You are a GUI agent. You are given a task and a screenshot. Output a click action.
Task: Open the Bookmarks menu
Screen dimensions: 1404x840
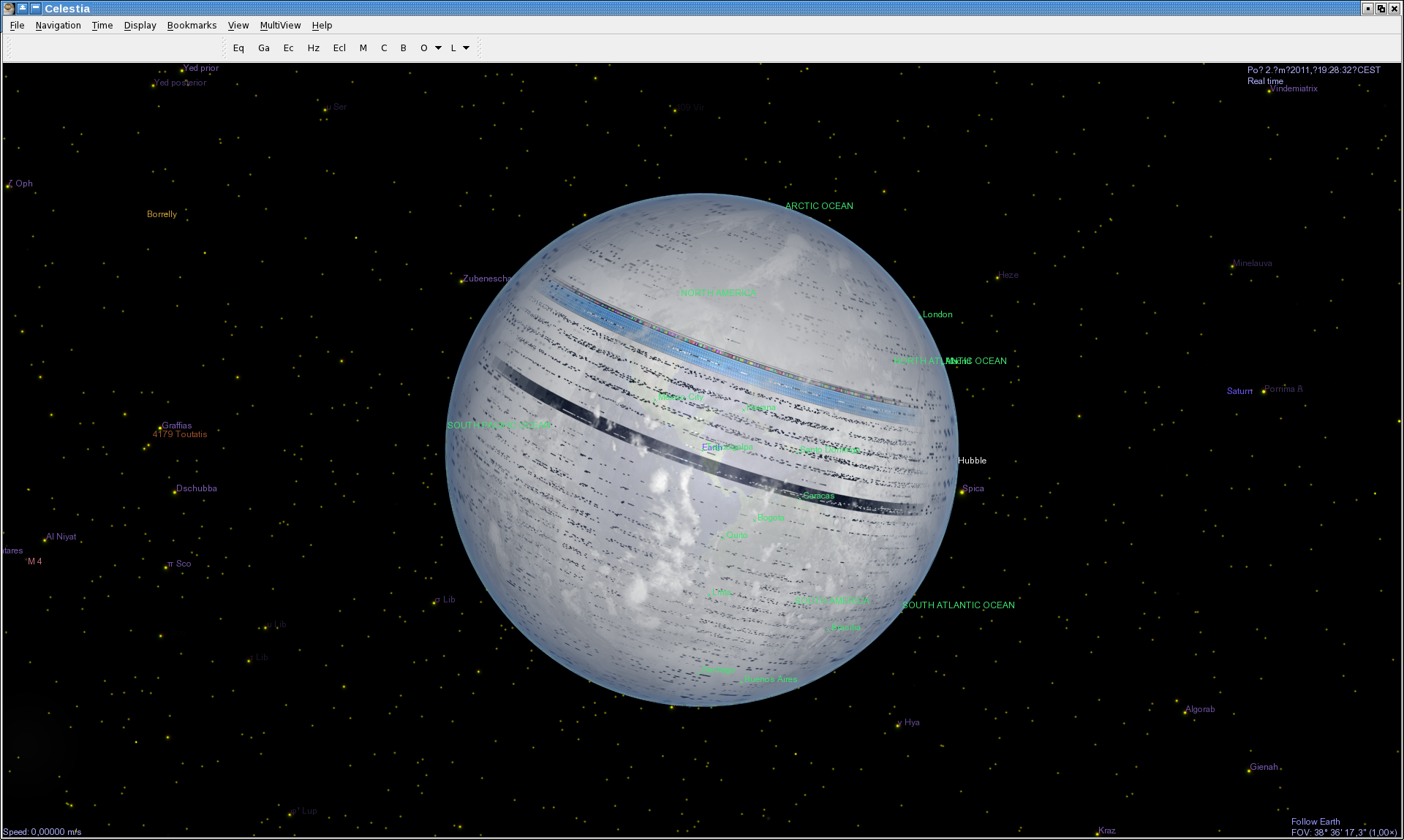pyautogui.click(x=192, y=25)
